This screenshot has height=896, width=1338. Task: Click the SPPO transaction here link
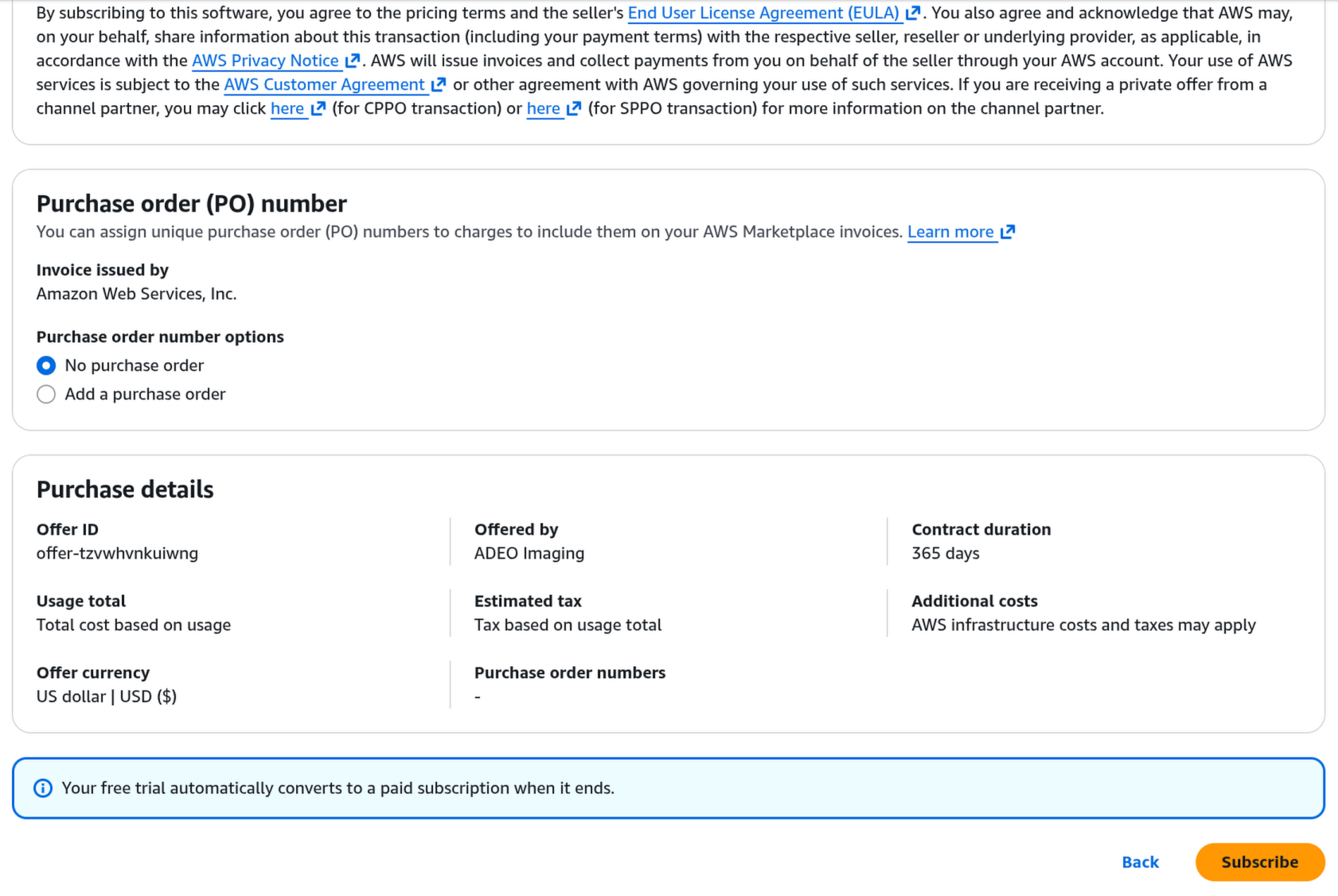pos(542,109)
